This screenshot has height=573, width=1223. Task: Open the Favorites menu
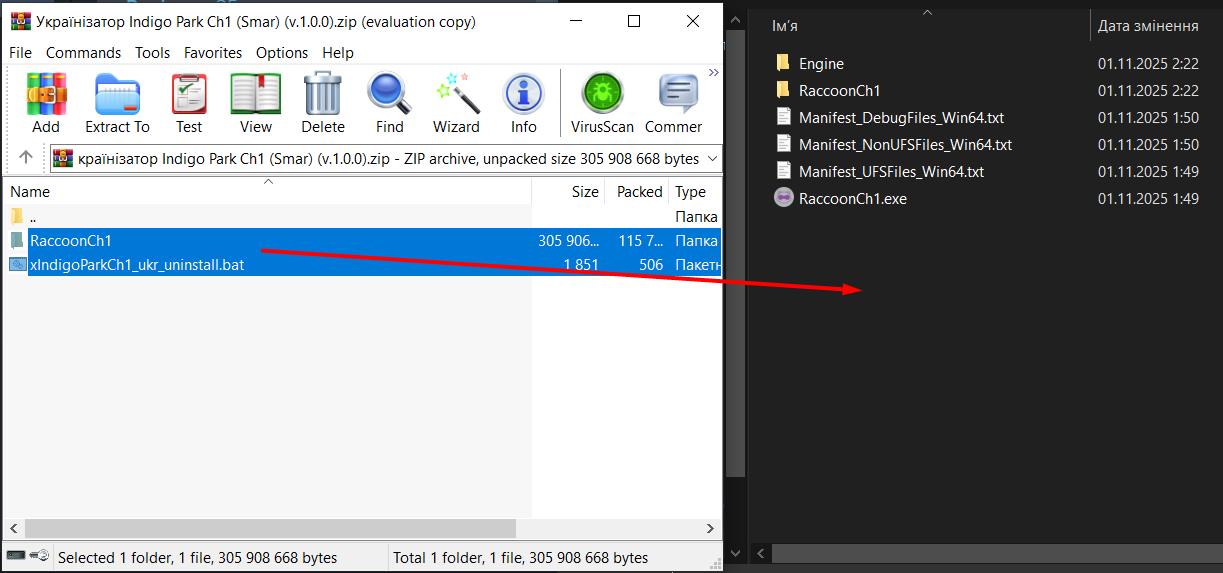pyautogui.click(x=213, y=53)
